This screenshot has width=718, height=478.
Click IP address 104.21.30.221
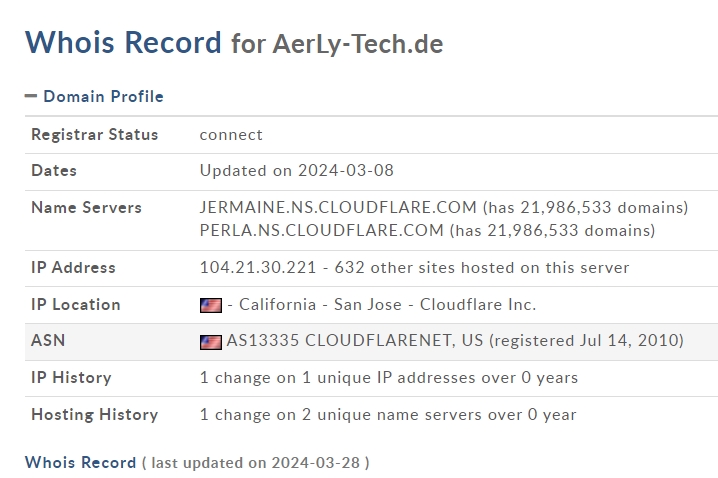(258, 267)
